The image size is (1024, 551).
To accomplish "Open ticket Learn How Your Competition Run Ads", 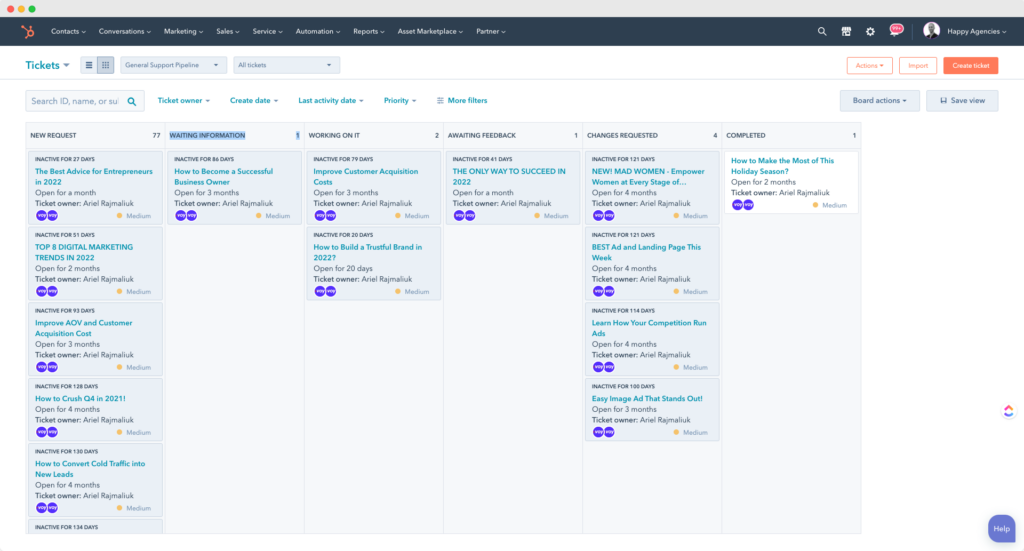I will click(x=648, y=328).
